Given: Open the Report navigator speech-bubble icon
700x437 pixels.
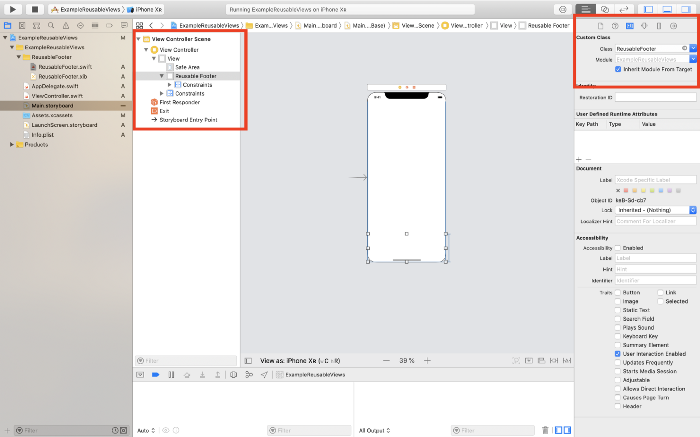Looking at the screenshot, I should (x=124, y=25).
